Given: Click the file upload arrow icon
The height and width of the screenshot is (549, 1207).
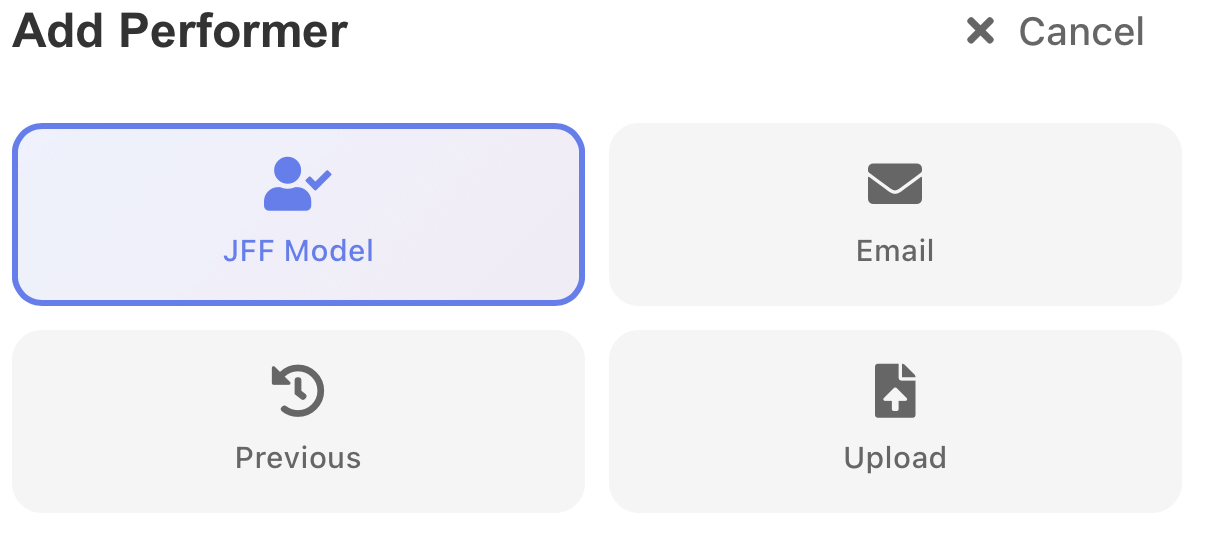Looking at the screenshot, I should [895, 390].
